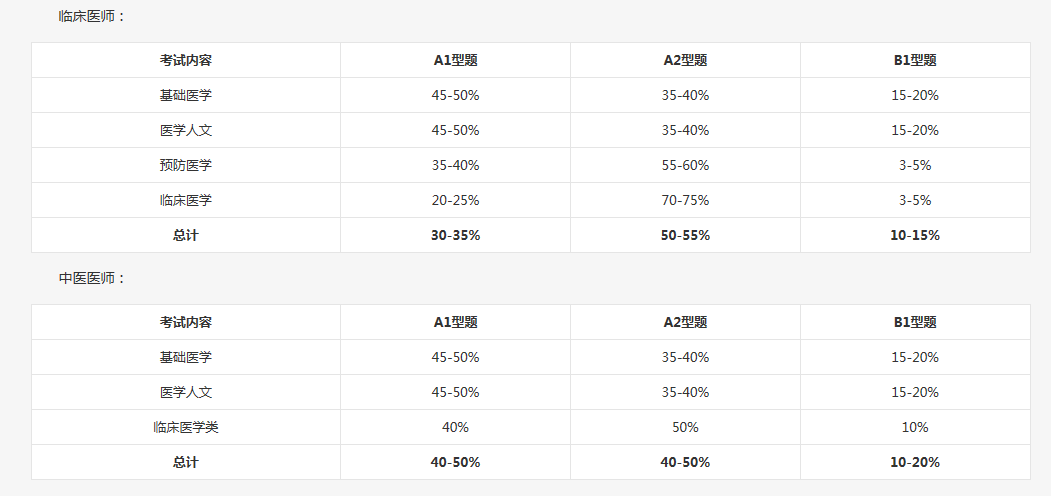Click the 临床医师 heading above the first table

click(x=92, y=16)
